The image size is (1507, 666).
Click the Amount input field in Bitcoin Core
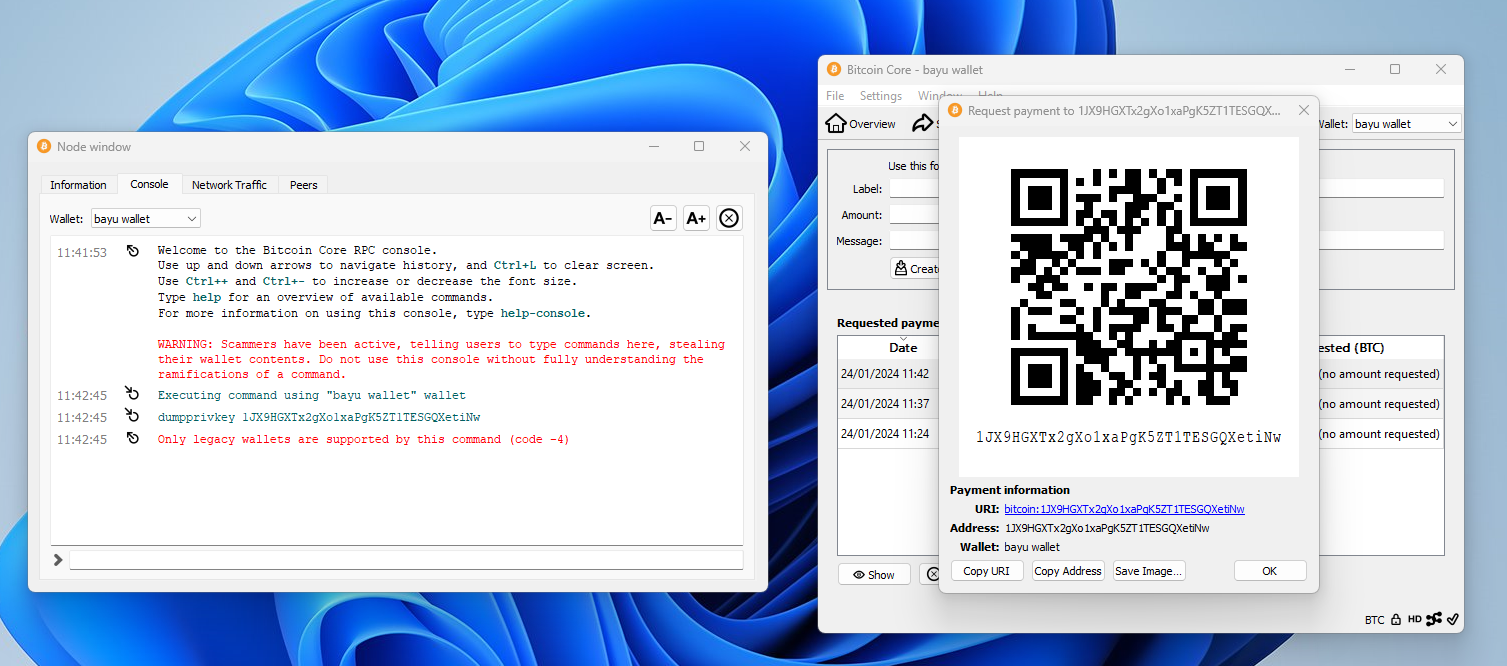tap(914, 215)
